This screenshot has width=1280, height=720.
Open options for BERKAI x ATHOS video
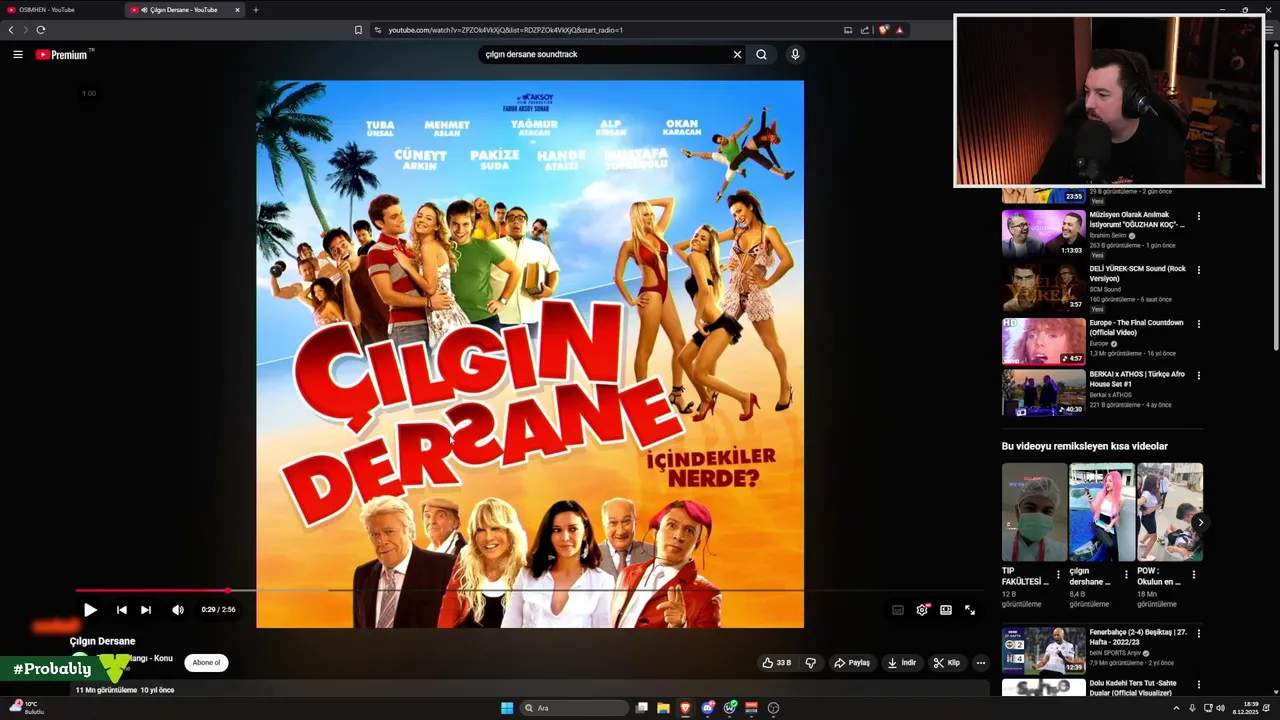click(x=1198, y=376)
